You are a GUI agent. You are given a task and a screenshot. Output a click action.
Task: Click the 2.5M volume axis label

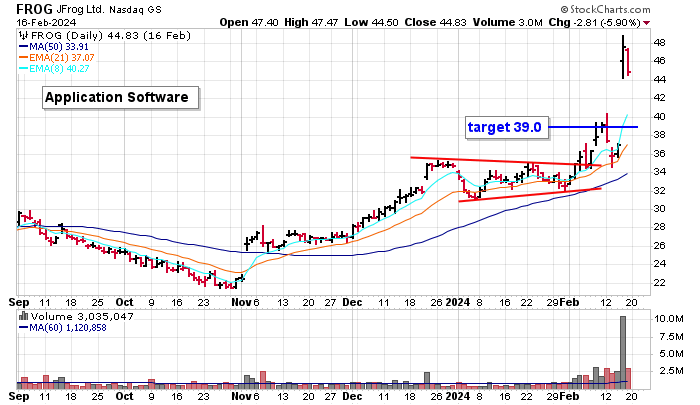point(671,371)
